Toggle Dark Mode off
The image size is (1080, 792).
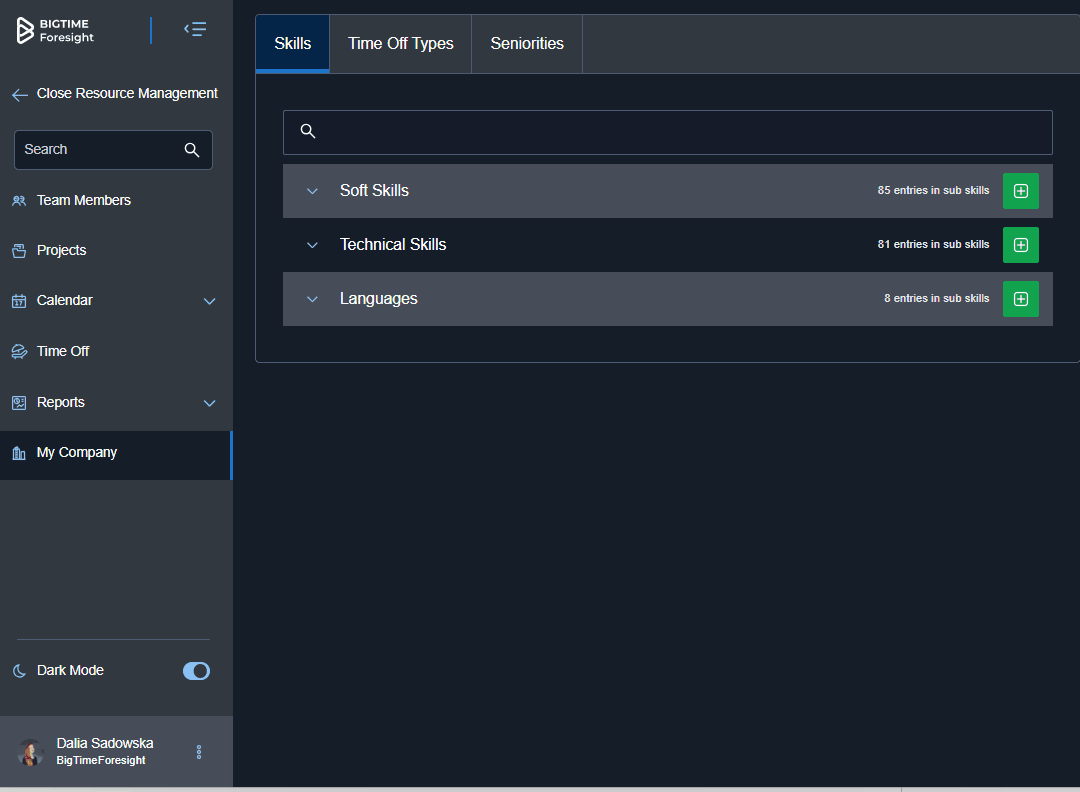pyautogui.click(x=196, y=671)
